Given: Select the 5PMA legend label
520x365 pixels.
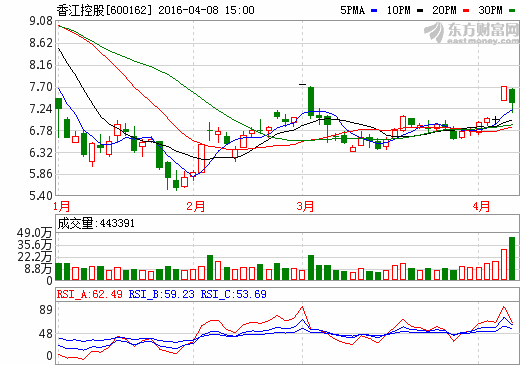Looking at the screenshot, I should 352,10.
